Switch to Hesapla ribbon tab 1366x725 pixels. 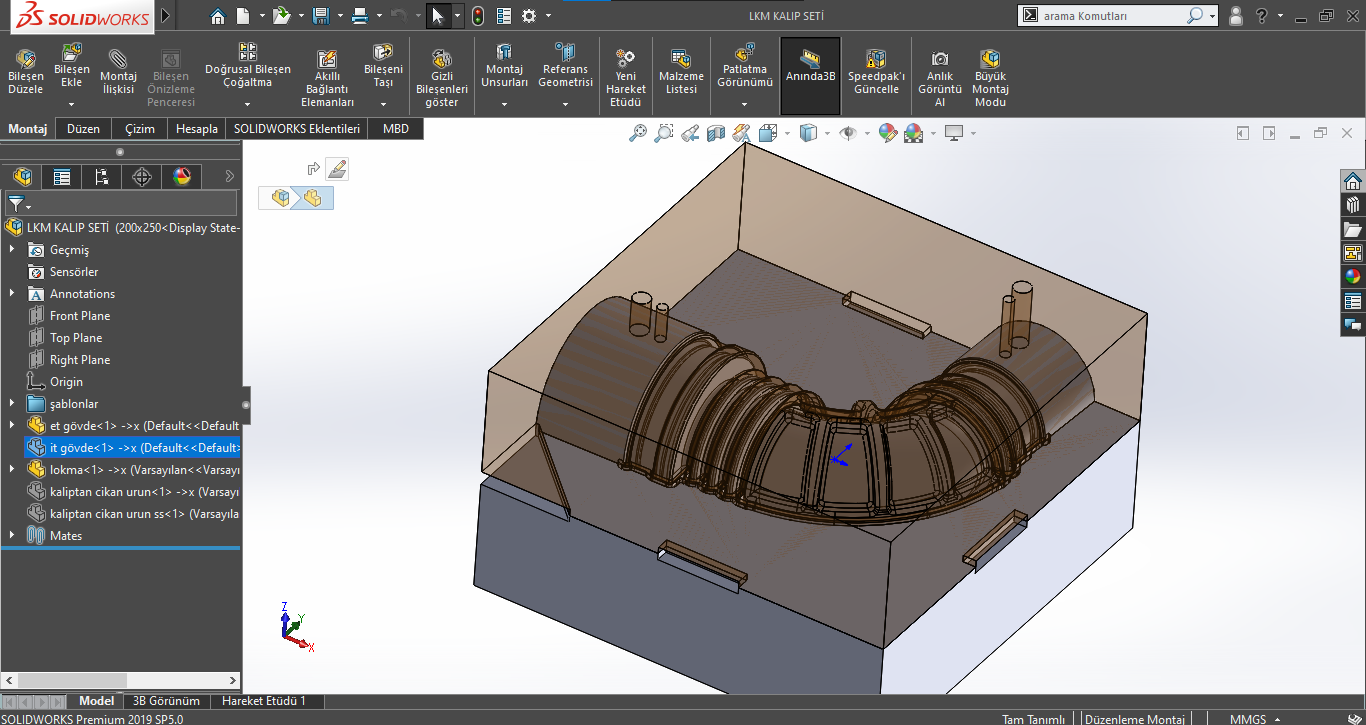tap(197, 129)
